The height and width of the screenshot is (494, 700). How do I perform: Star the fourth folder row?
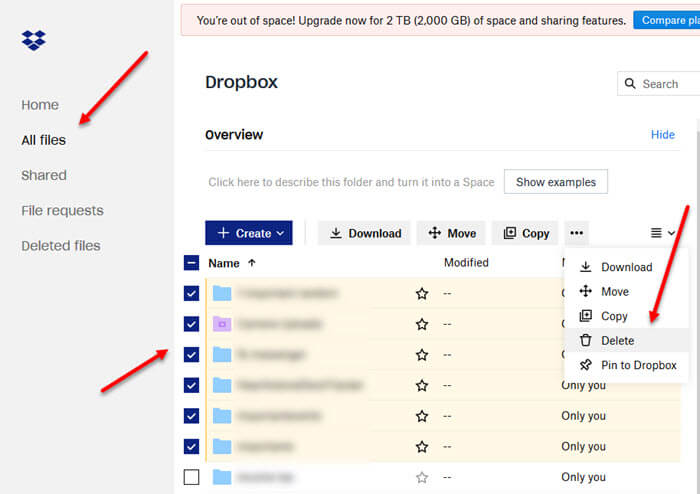coord(422,385)
